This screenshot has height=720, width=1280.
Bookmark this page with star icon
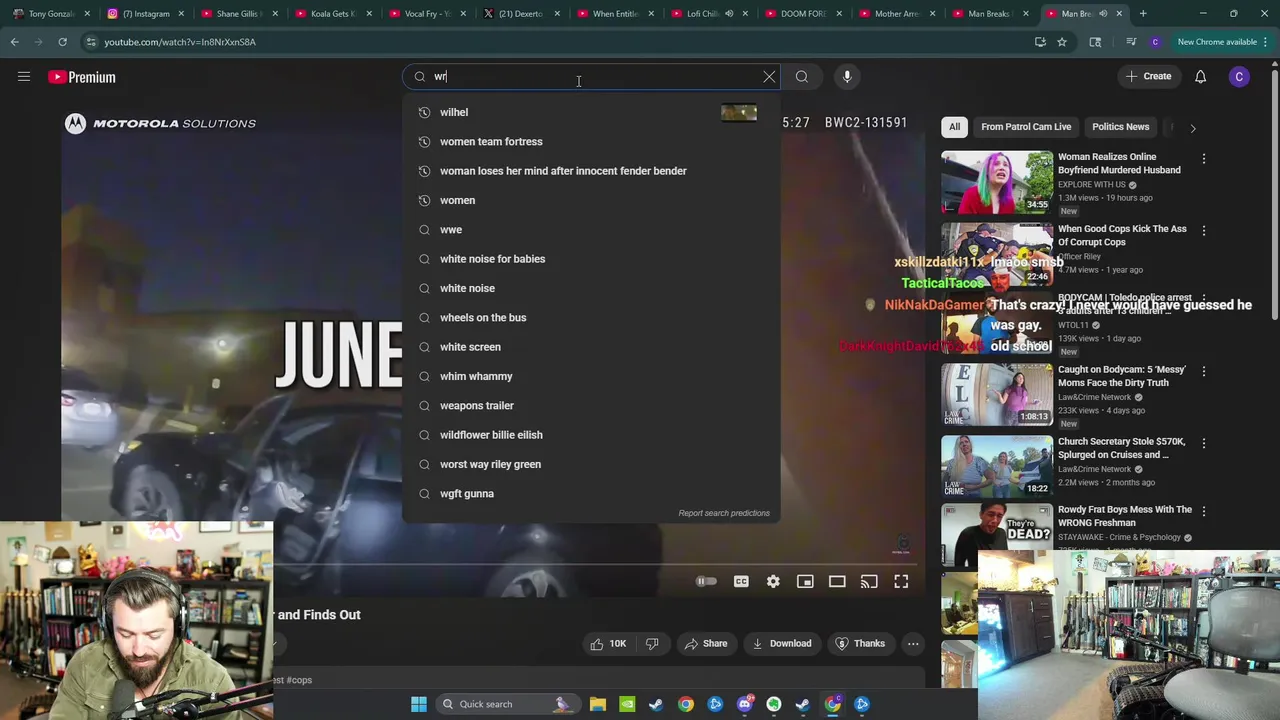pyautogui.click(x=1062, y=42)
